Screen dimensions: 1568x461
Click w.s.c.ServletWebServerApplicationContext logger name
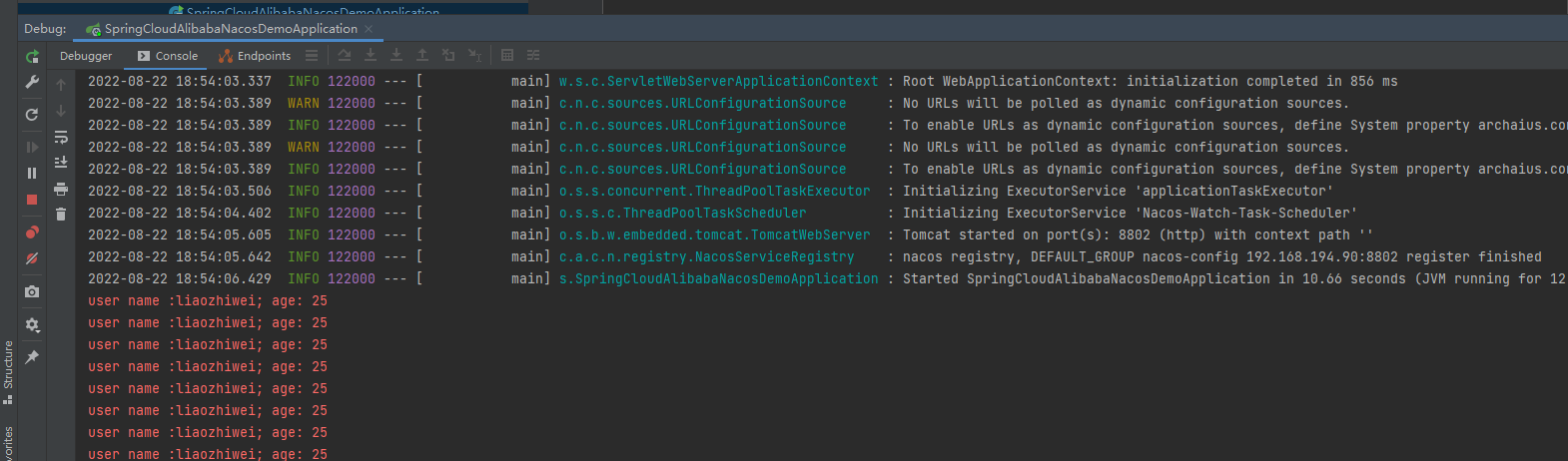pos(718,81)
